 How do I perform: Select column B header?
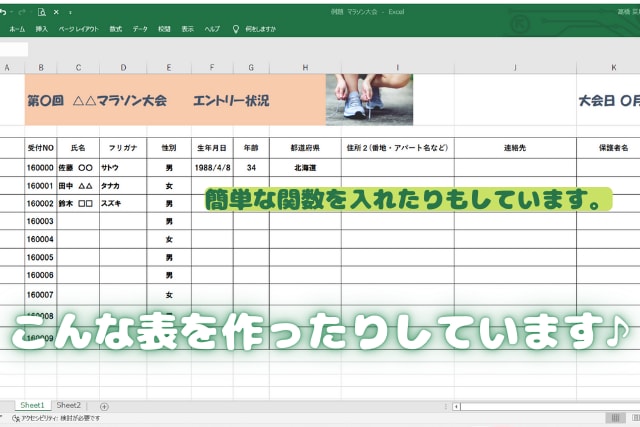point(41,68)
